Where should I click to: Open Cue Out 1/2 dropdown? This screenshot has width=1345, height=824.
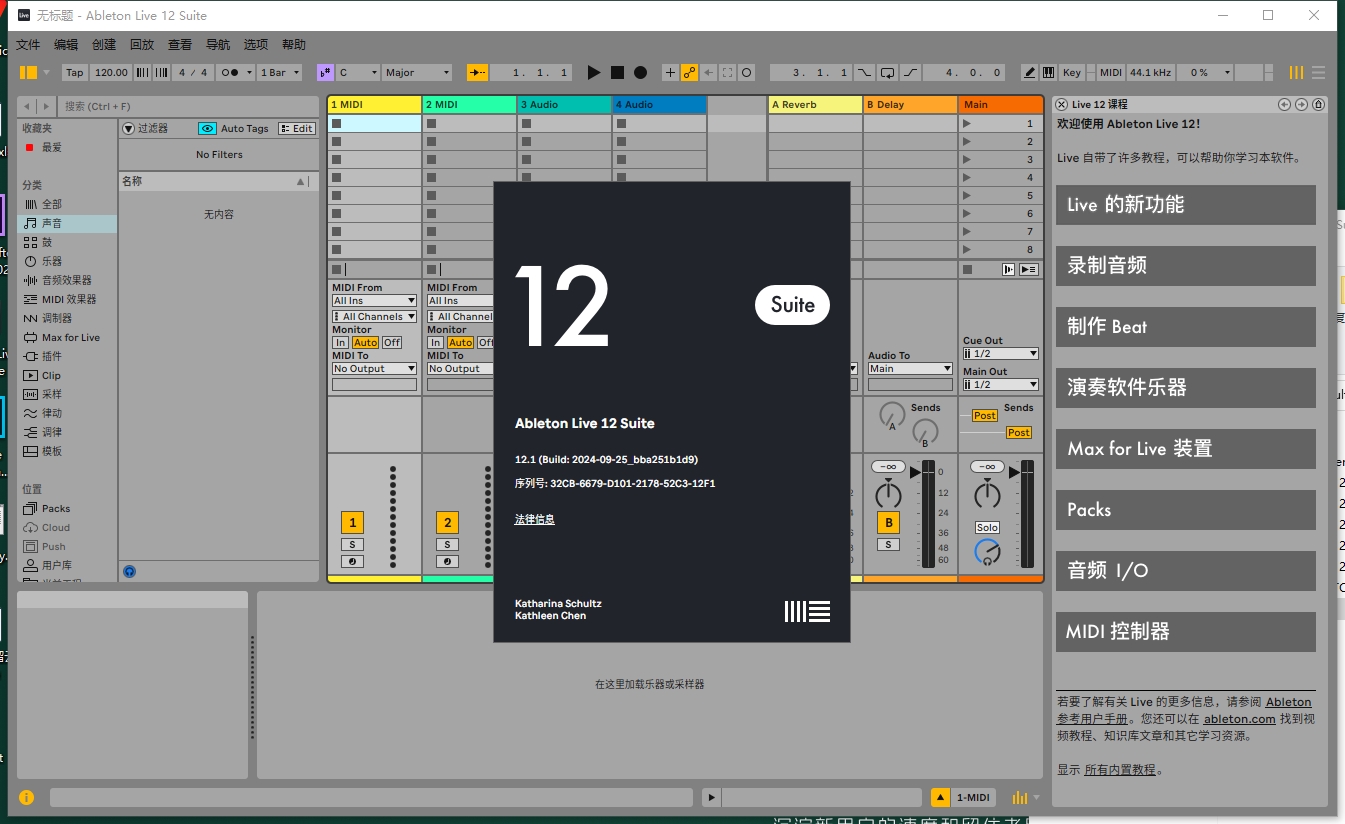tap(1000, 353)
